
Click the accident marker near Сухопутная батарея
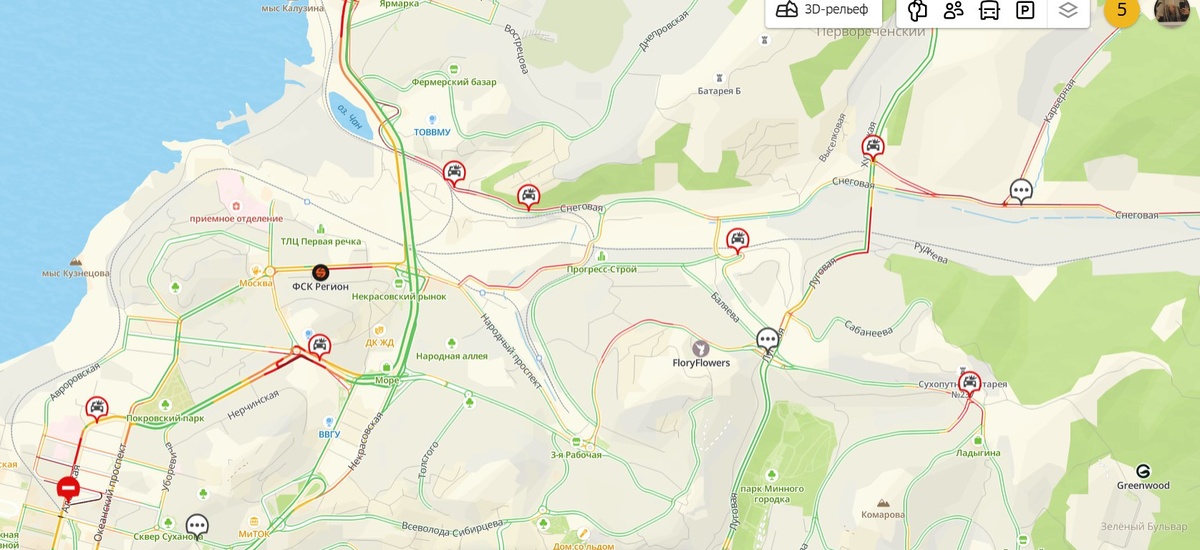(x=969, y=382)
